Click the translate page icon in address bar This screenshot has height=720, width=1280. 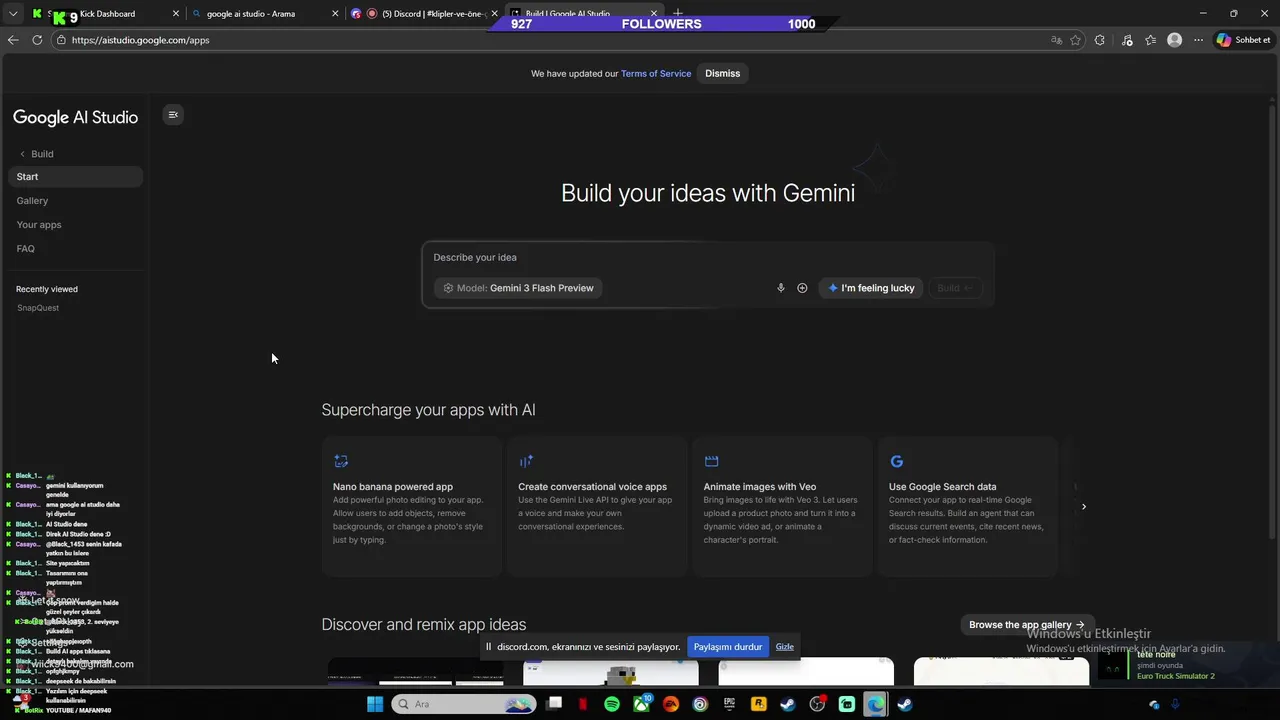pos(1056,40)
